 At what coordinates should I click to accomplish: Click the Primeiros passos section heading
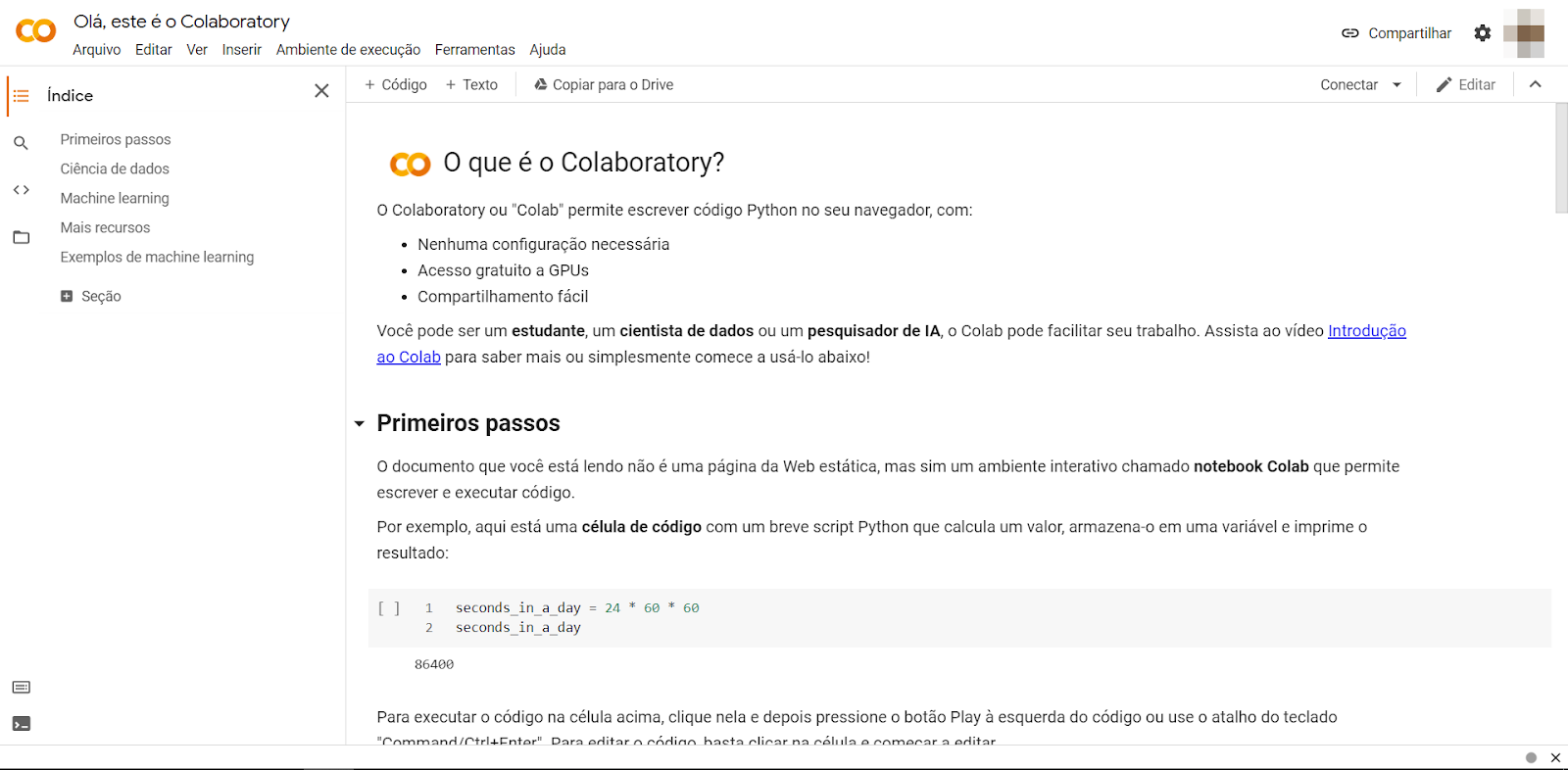[x=468, y=423]
